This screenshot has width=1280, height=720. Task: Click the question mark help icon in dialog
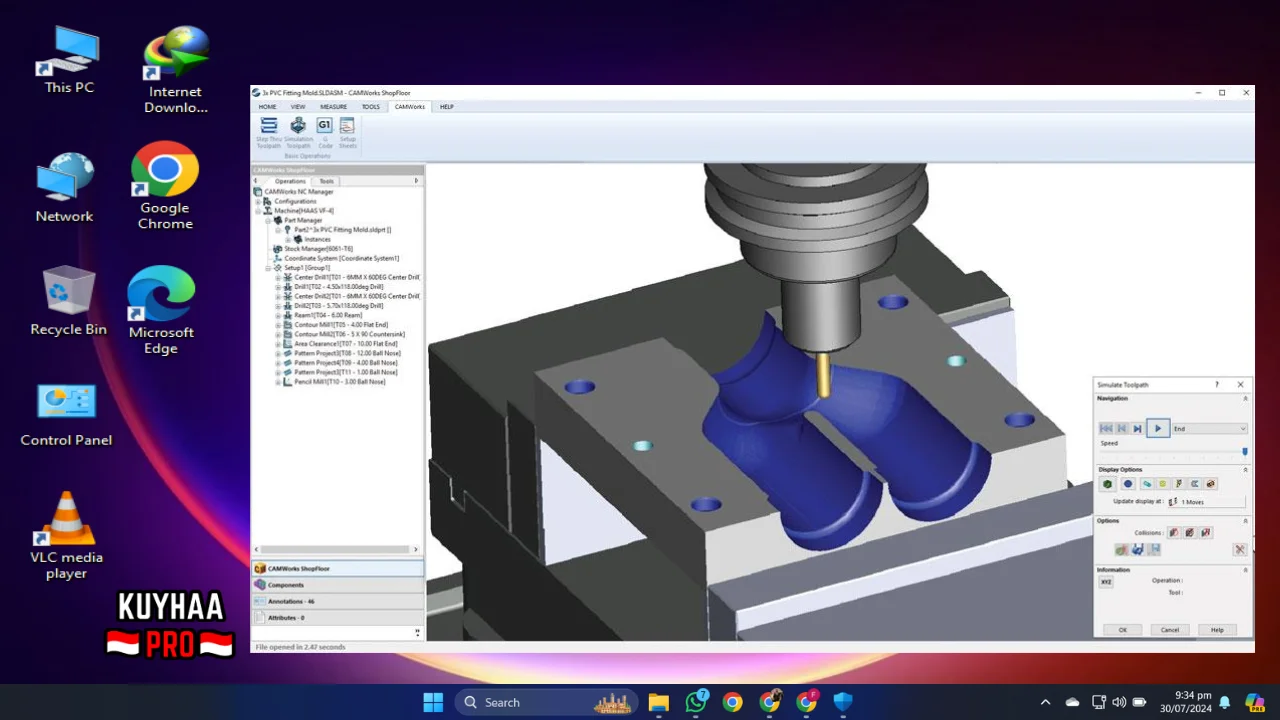1217,384
